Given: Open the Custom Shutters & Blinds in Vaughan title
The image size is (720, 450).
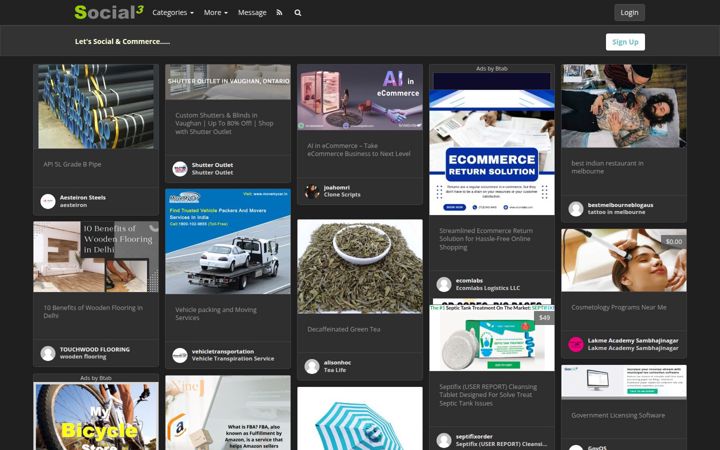Looking at the screenshot, I should [224, 123].
